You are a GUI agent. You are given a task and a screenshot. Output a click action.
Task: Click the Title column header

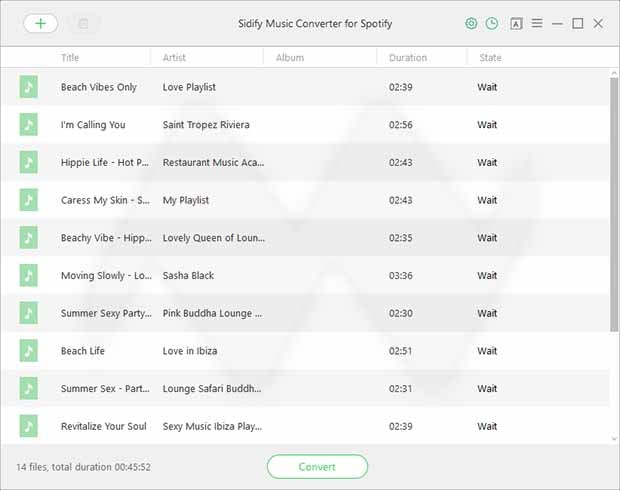[x=70, y=58]
